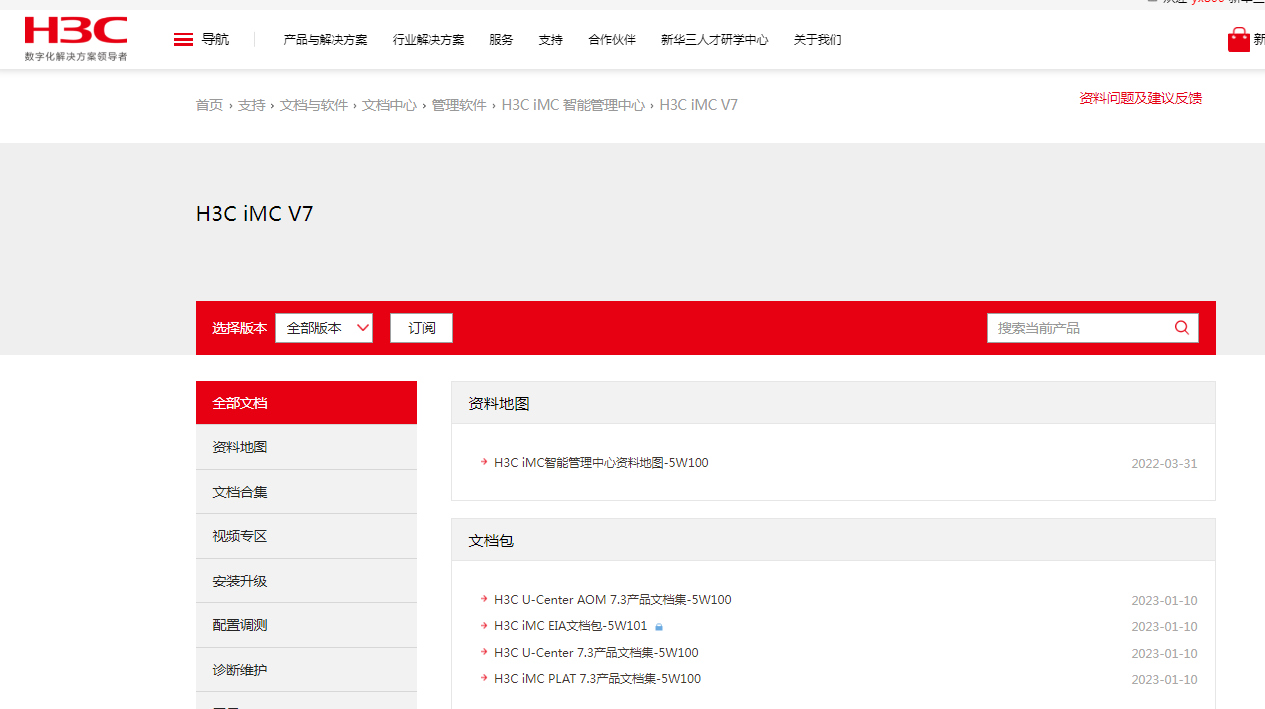1265x709 pixels.
Task: Open the hamburger navigation menu icon
Action: point(183,40)
